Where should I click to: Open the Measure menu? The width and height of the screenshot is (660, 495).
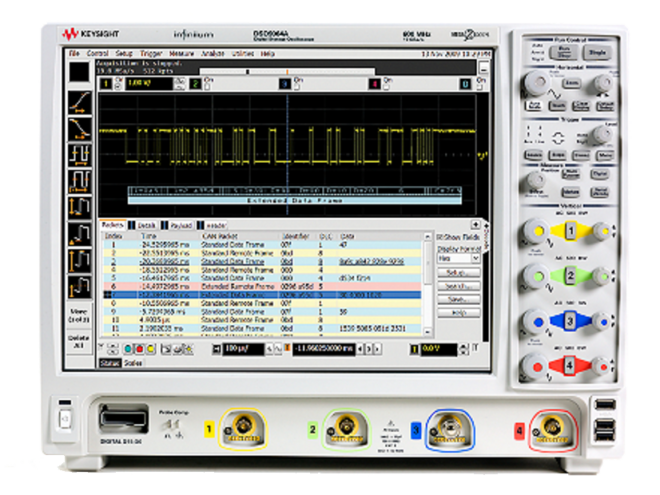tap(181, 53)
